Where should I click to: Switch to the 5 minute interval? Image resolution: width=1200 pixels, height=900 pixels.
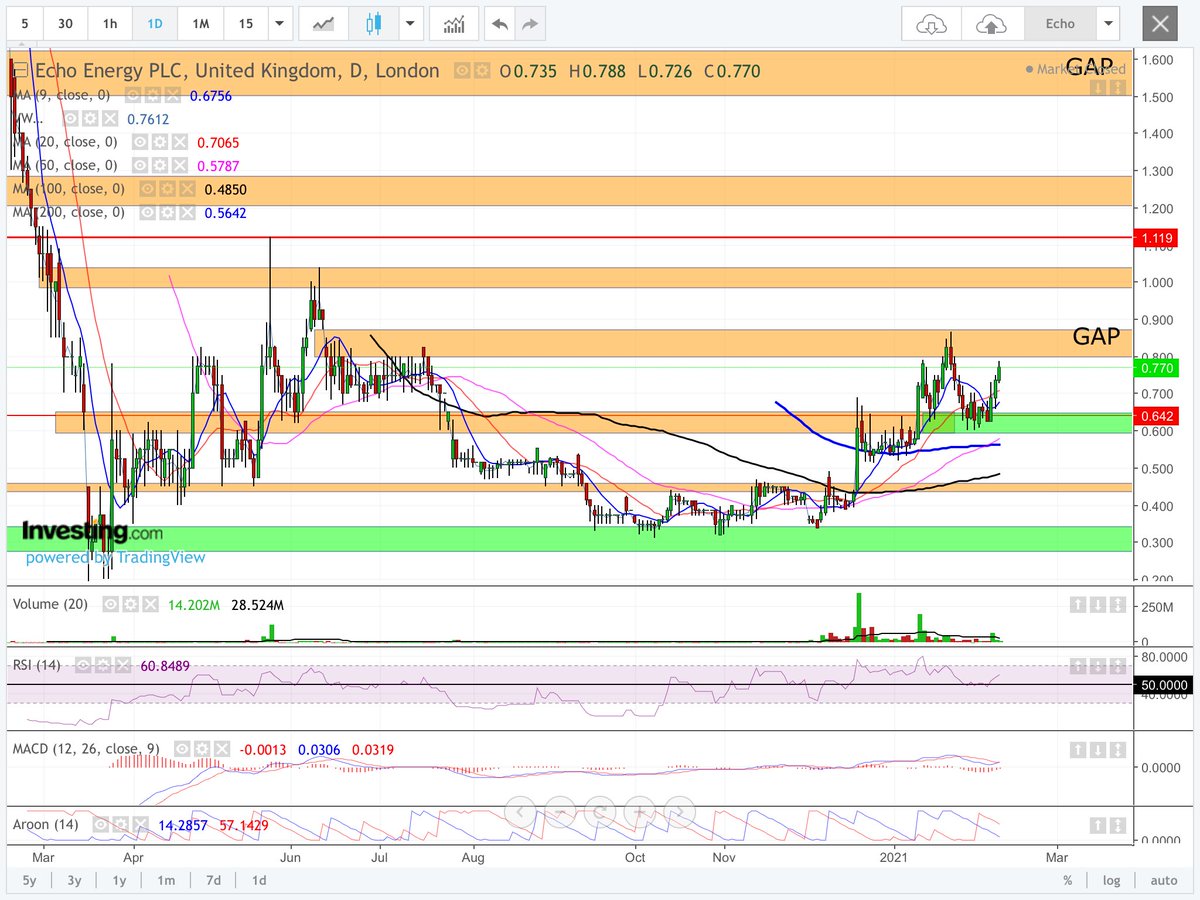(x=24, y=23)
